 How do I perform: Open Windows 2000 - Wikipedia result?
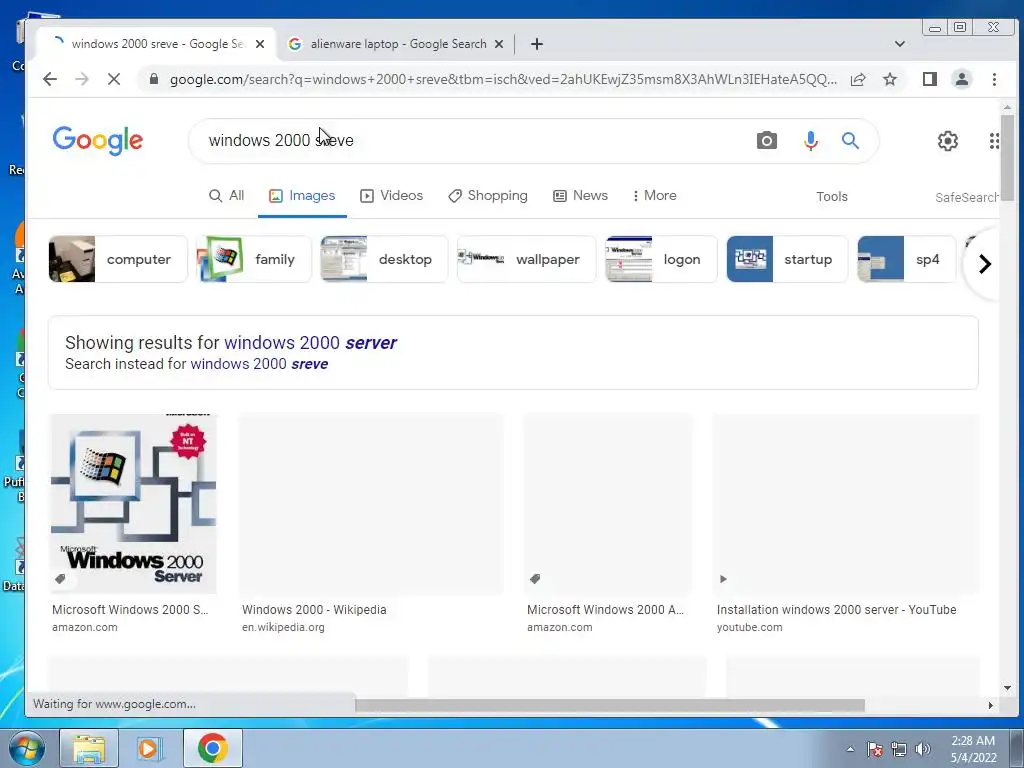(x=314, y=609)
